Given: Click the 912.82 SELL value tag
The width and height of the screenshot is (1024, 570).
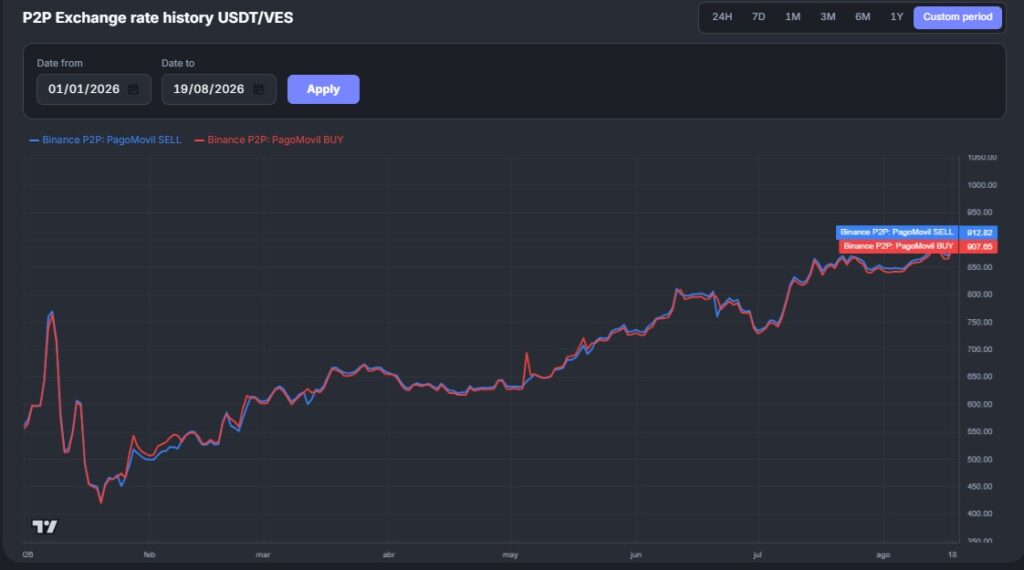Looking at the screenshot, I should pyautogui.click(x=979, y=232).
